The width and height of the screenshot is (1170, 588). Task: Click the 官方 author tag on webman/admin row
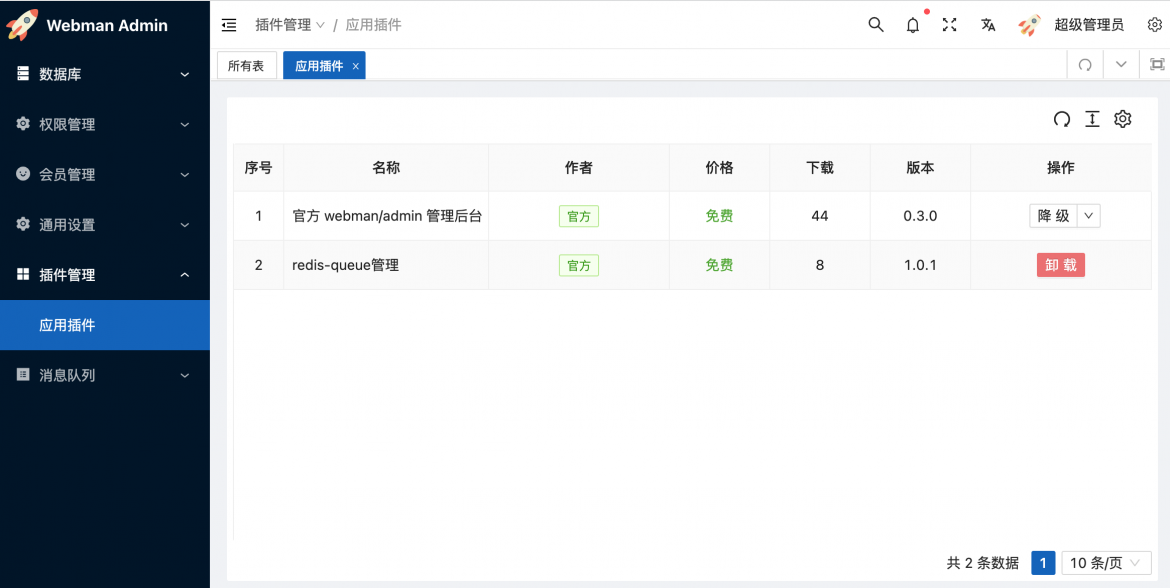point(579,215)
